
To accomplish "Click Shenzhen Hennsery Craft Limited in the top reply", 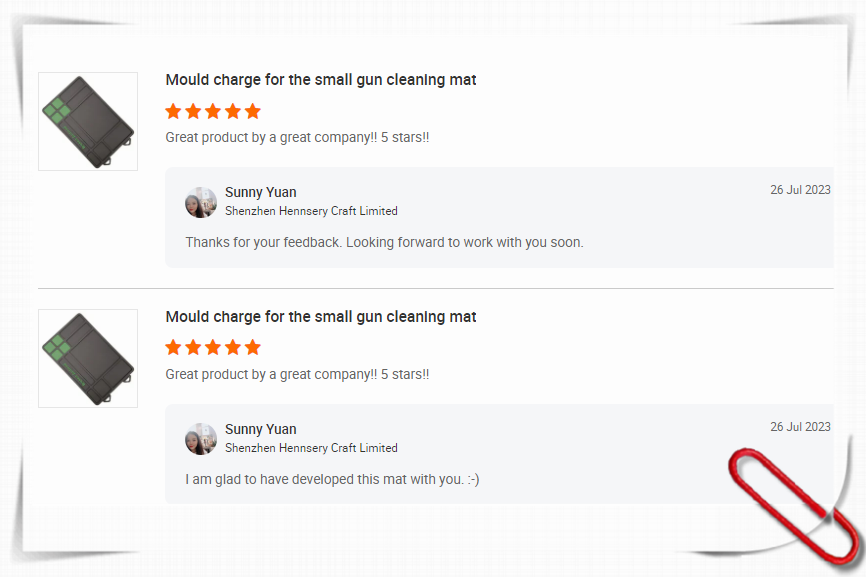I will click(311, 211).
